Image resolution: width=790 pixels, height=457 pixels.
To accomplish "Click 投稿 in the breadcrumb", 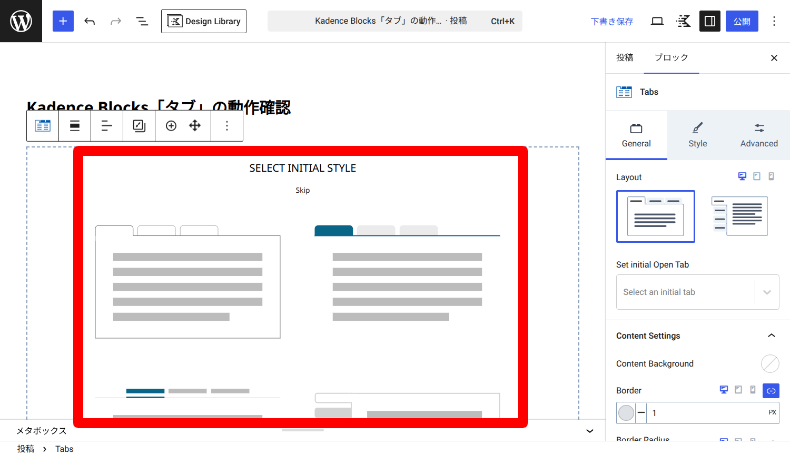I will (26, 449).
